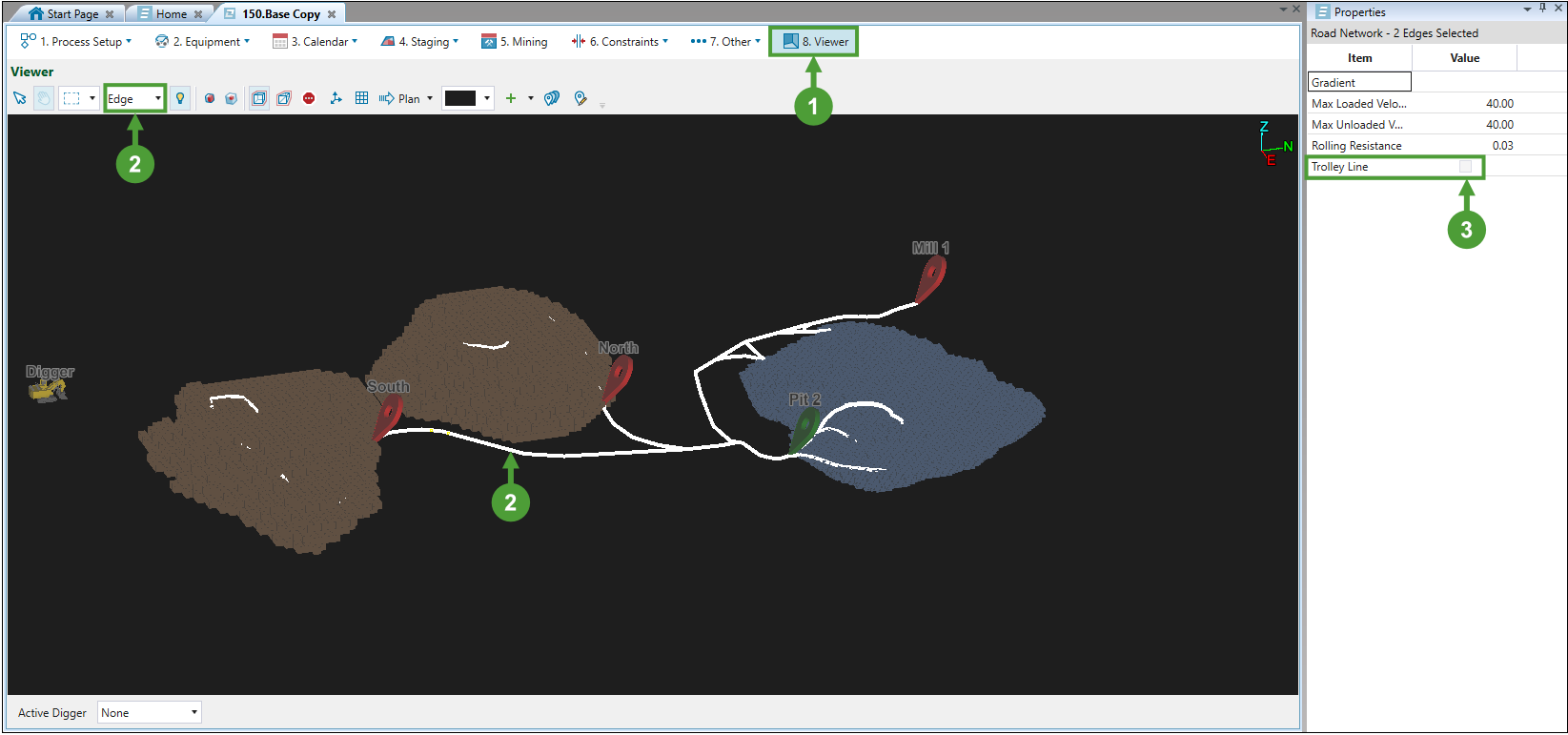This screenshot has height=735, width=1568.
Task: Open the 5. Mining section
Action: tap(514, 41)
